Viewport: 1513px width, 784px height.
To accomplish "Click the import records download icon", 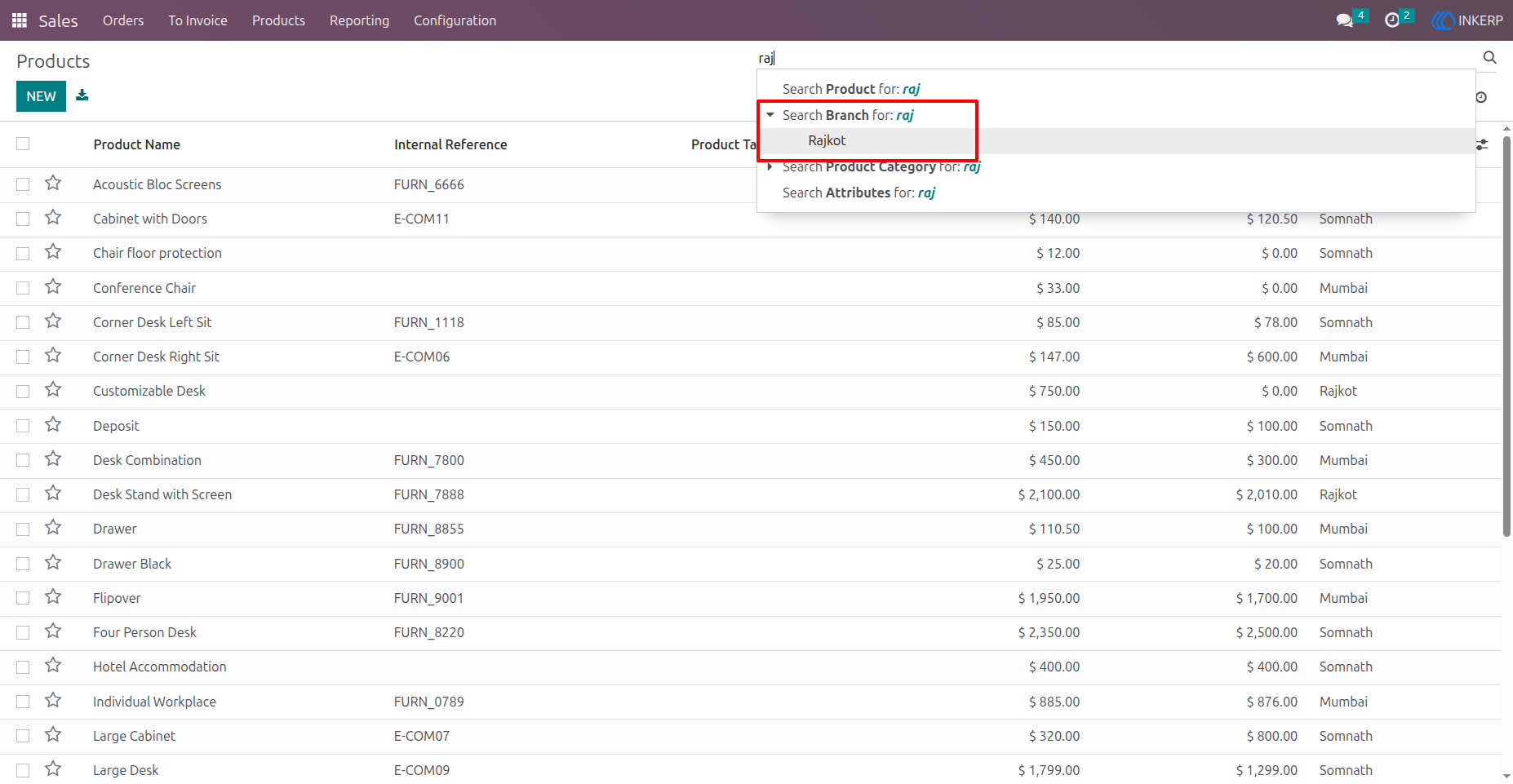I will coord(82,95).
